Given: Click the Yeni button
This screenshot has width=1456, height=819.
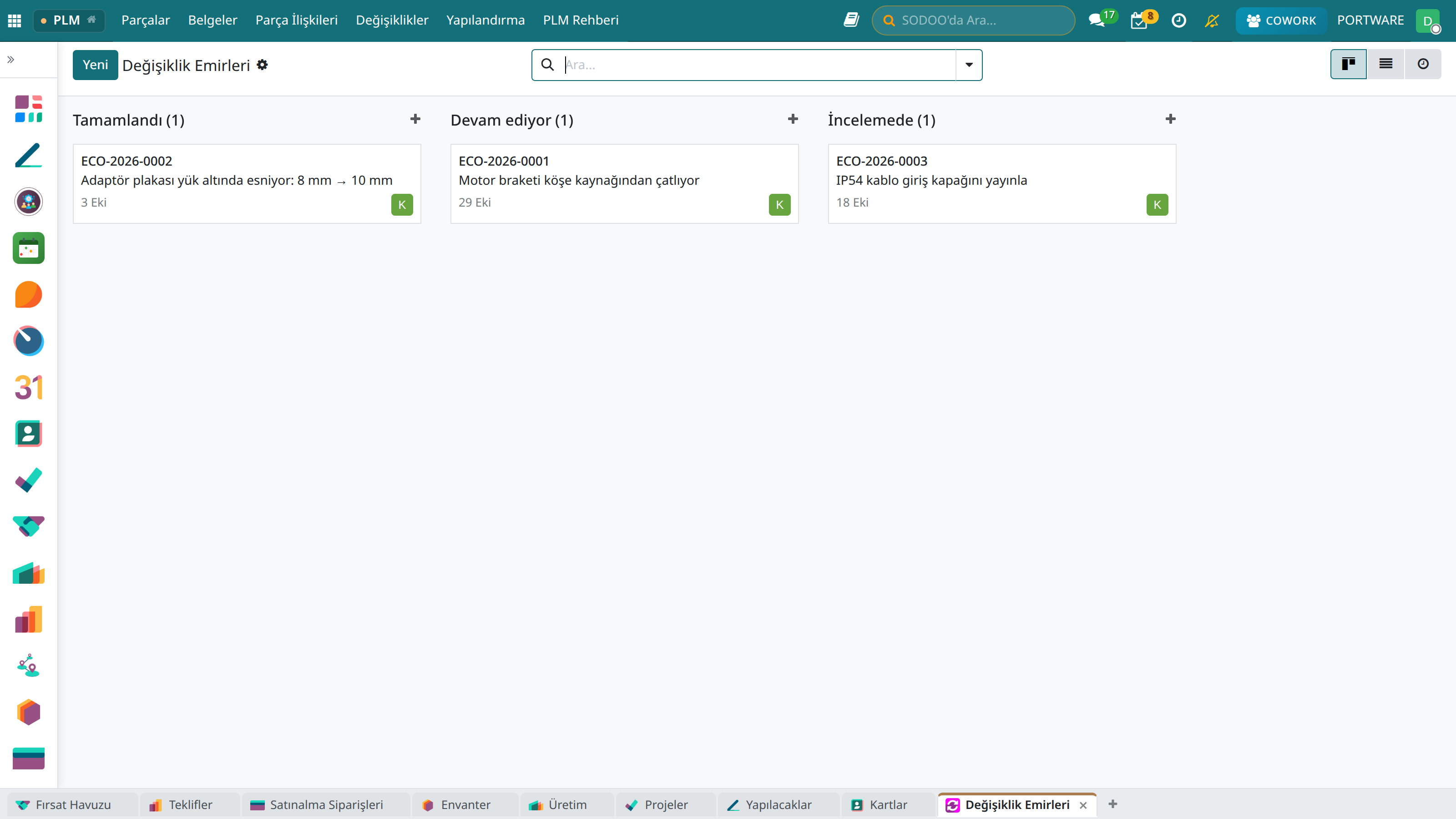Looking at the screenshot, I should point(95,65).
